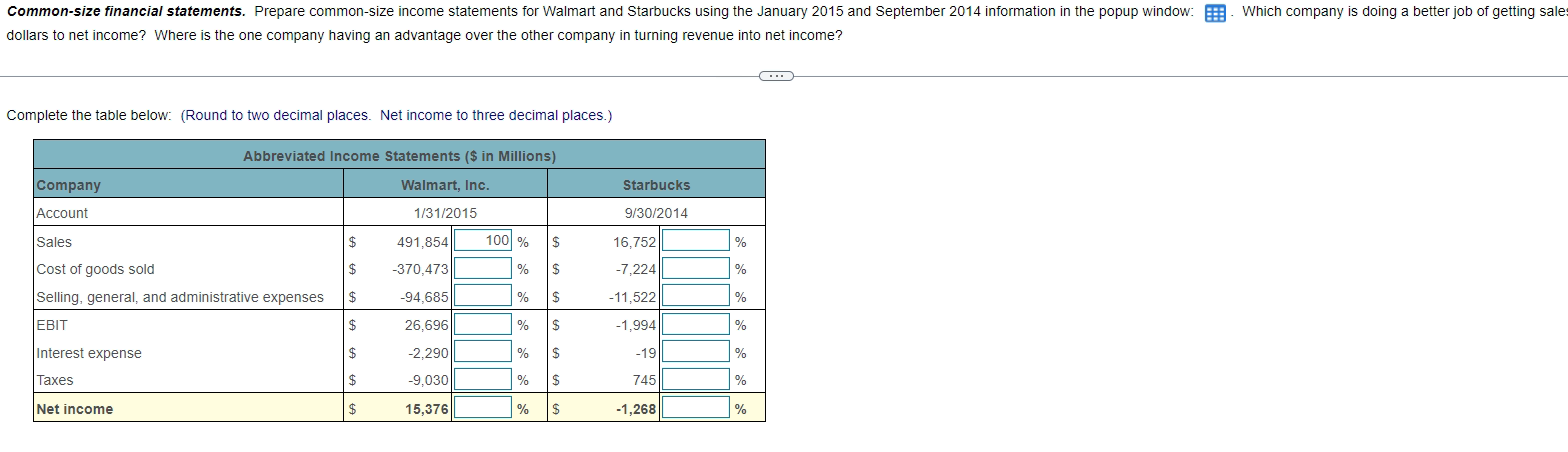Click Walmart selling, general, administrative percent field
Image resolution: width=1568 pixels, height=452 pixels.
483,296
